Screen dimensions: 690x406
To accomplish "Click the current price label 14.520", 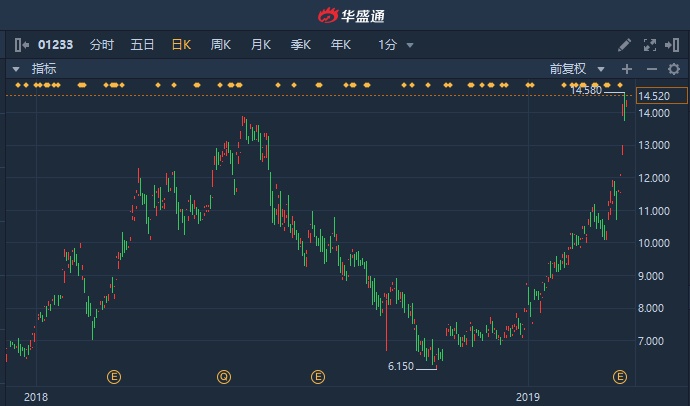I will tap(661, 96).
